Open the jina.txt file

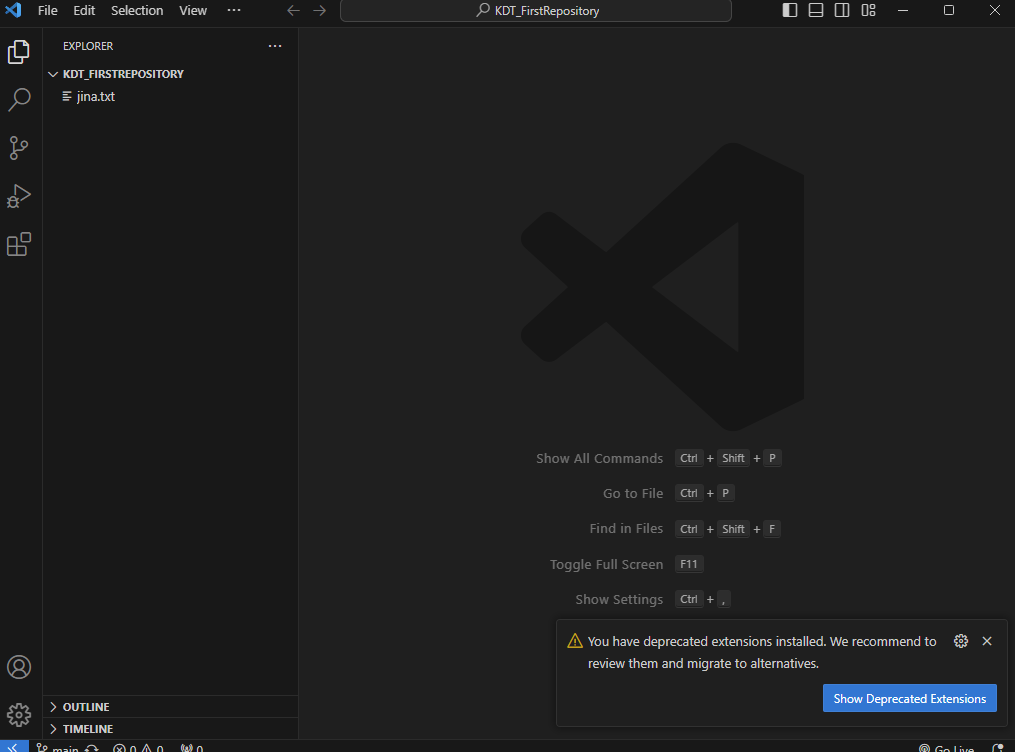coord(170,96)
